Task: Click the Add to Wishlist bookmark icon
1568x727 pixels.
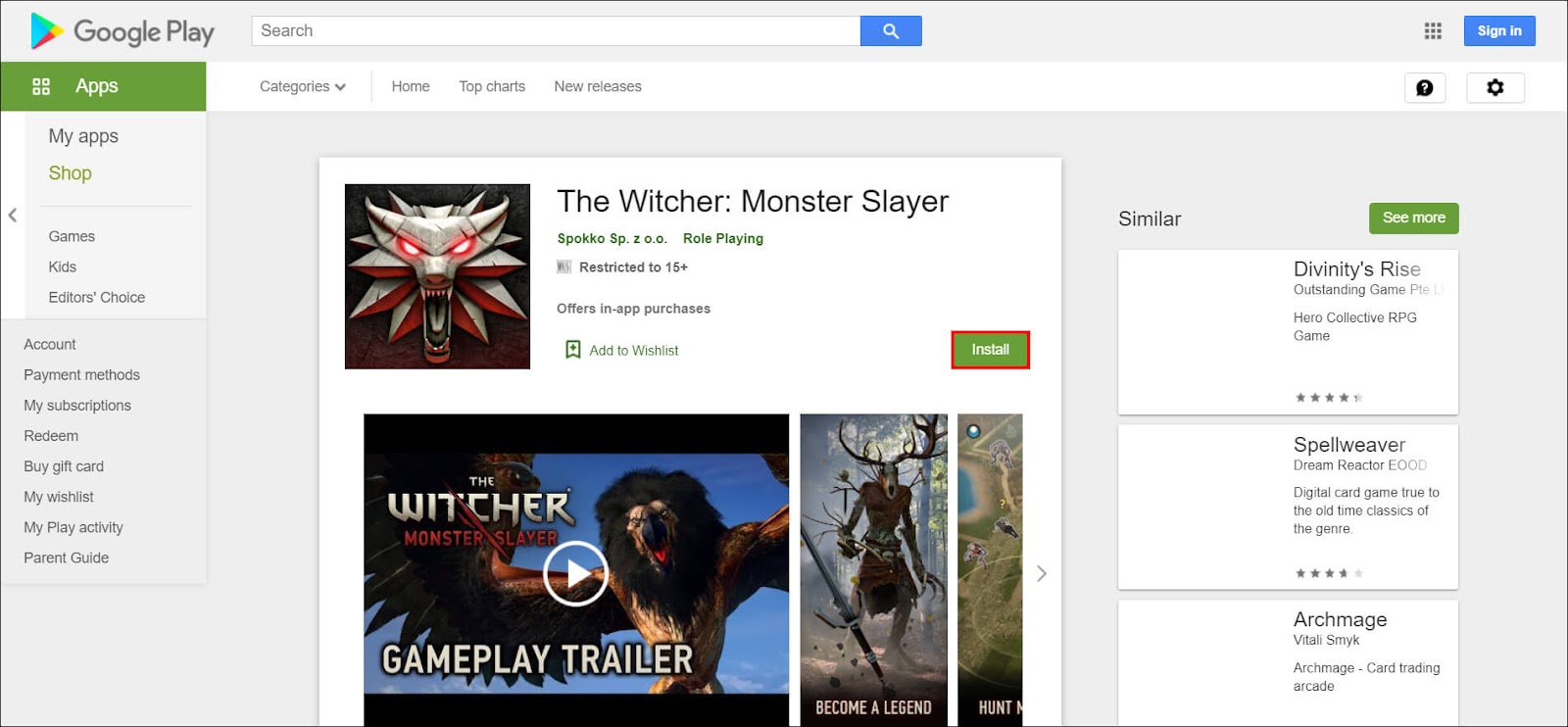Action: tap(573, 350)
